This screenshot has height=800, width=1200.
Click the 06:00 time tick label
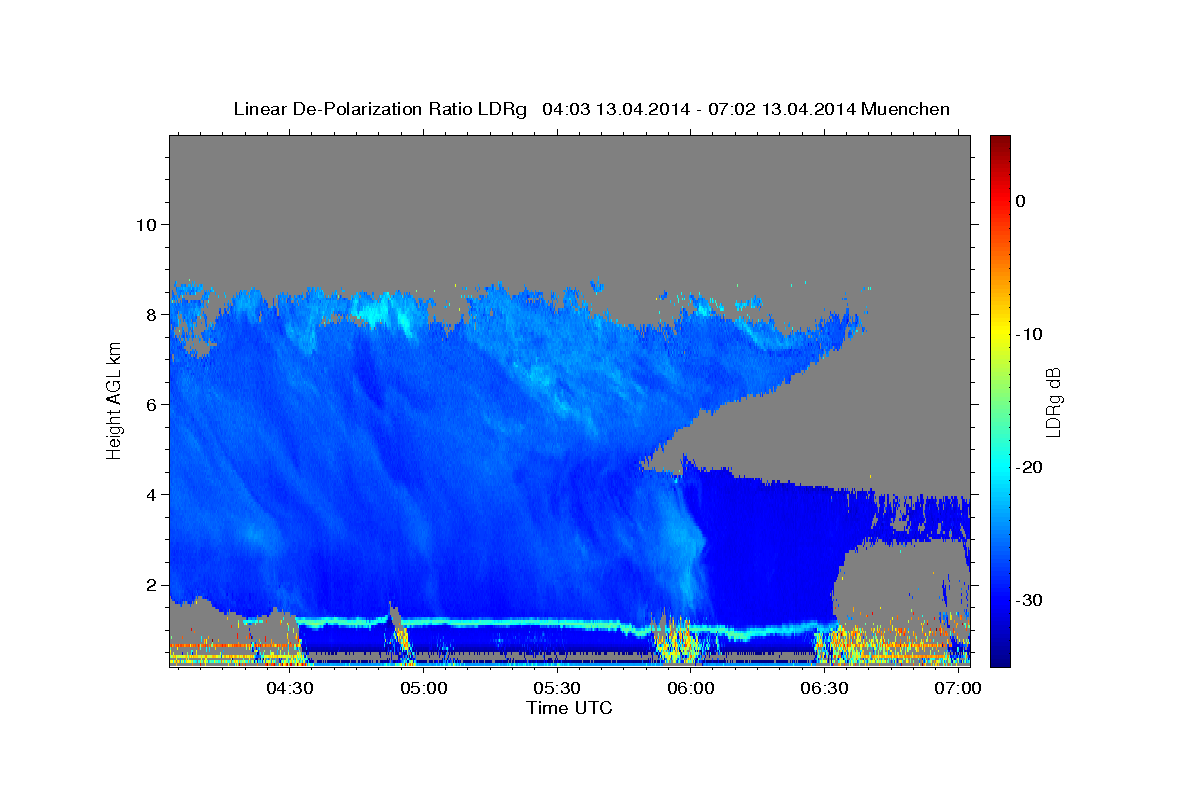(691, 689)
